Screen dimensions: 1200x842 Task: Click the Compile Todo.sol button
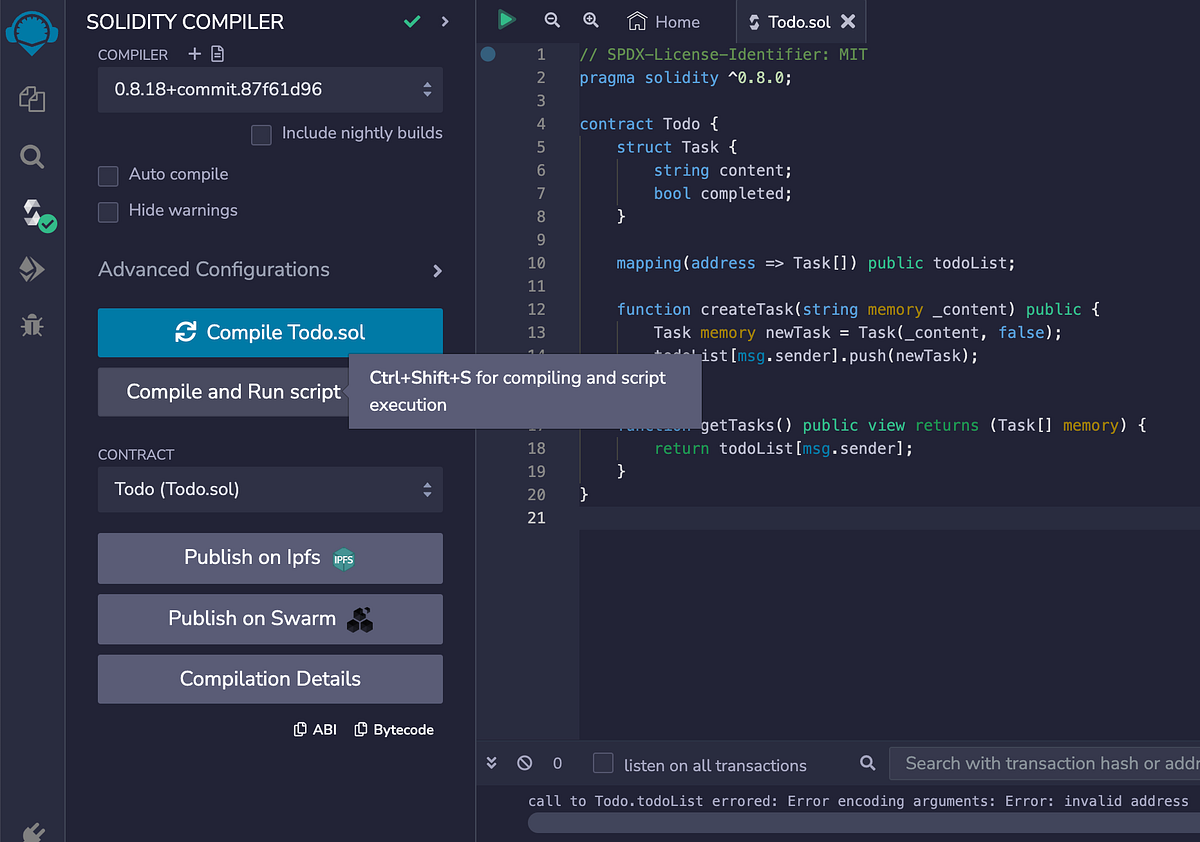pyautogui.click(x=270, y=331)
